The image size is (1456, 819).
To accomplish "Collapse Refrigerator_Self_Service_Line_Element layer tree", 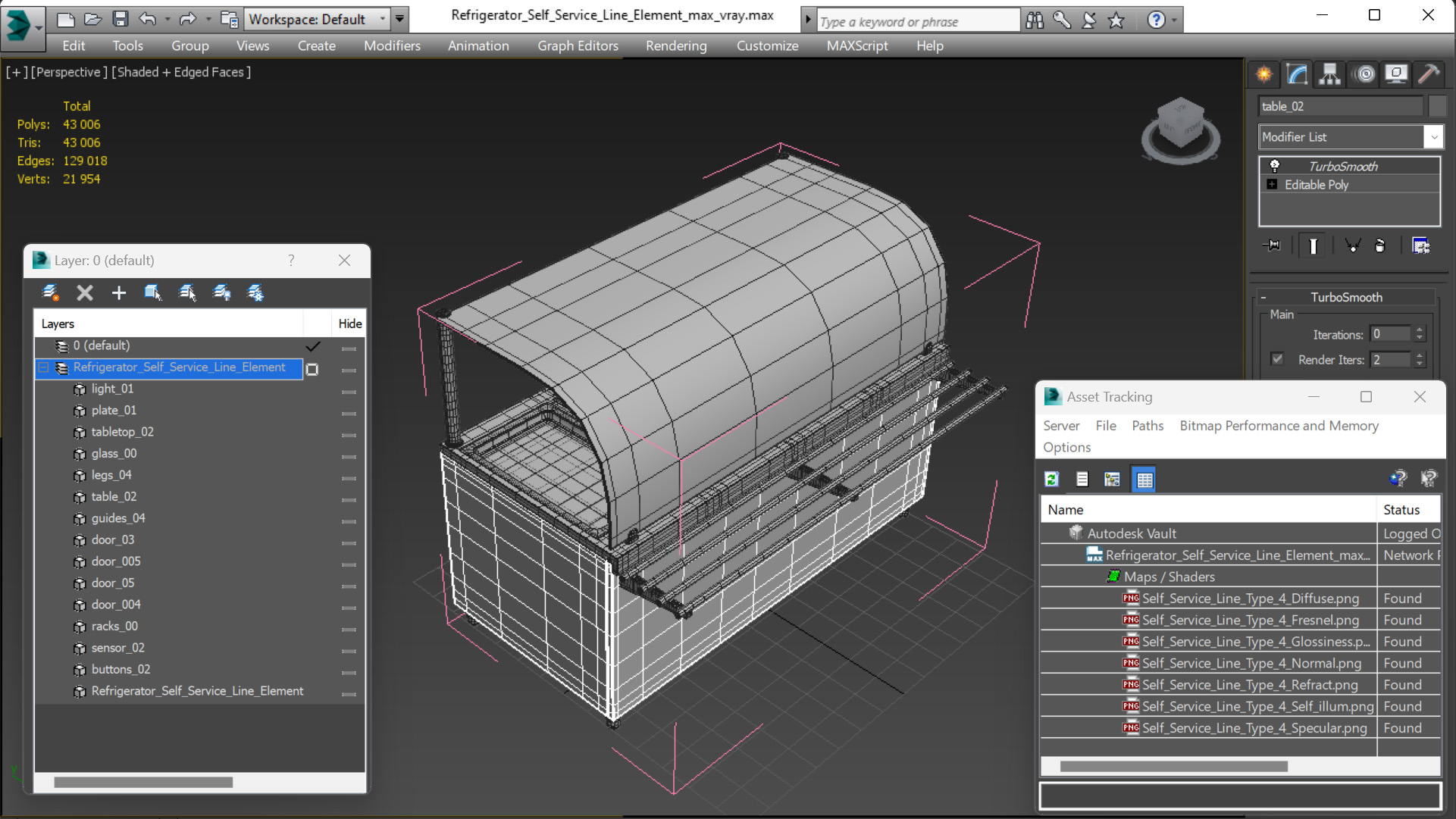I will pos(43,367).
